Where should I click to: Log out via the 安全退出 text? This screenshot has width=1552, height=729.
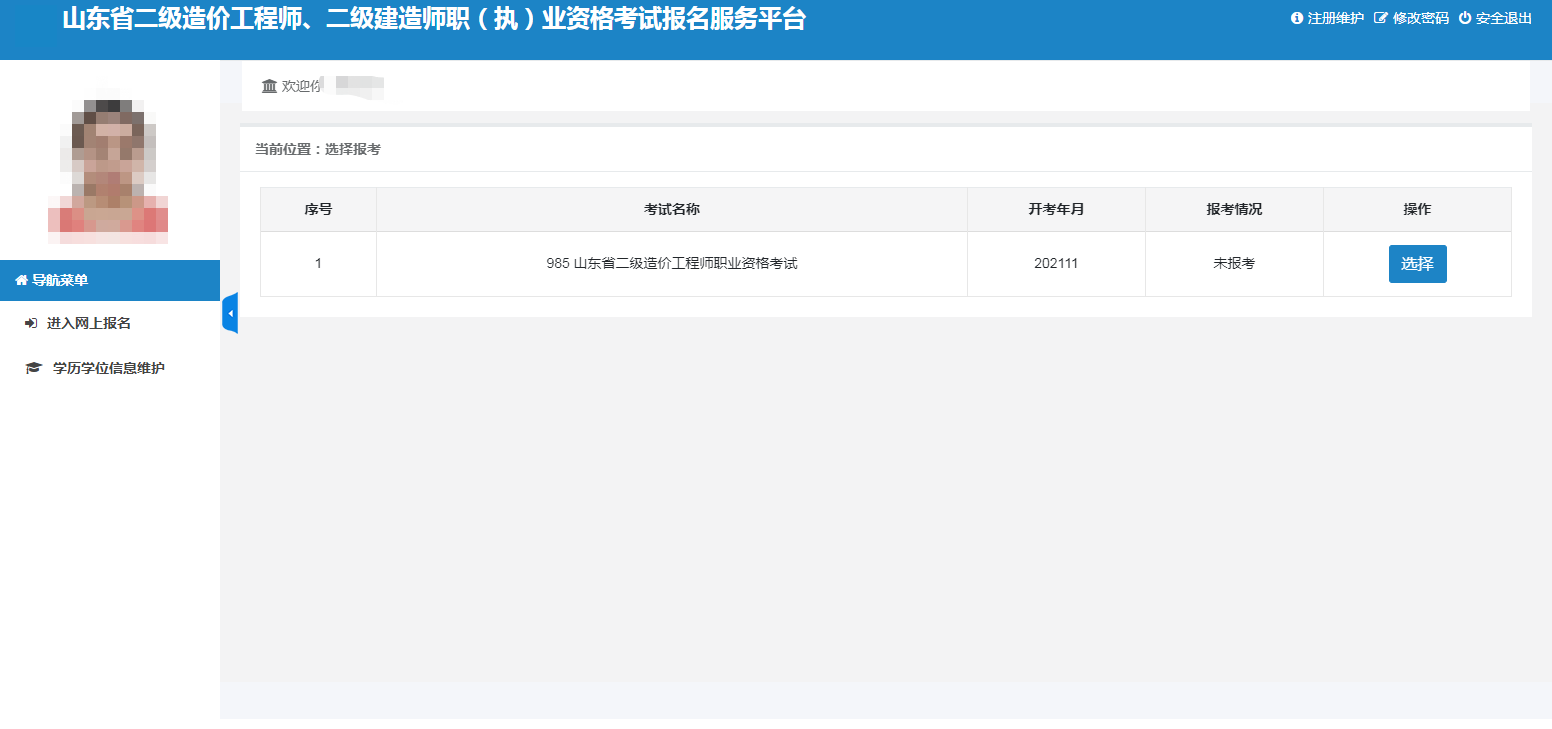pos(1504,18)
